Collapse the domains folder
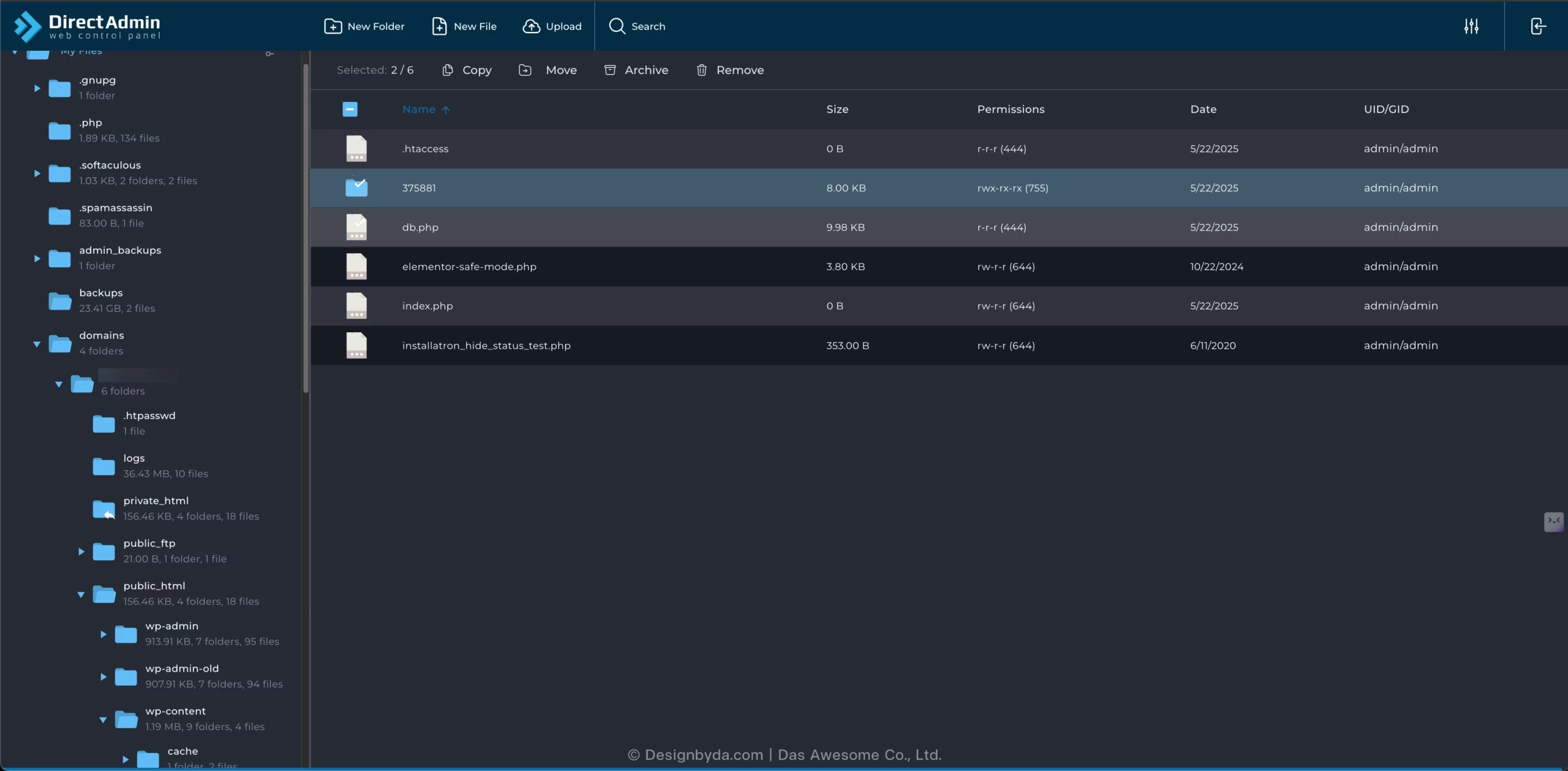Viewport: 1568px width, 771px height. click(x=37, y=344)
